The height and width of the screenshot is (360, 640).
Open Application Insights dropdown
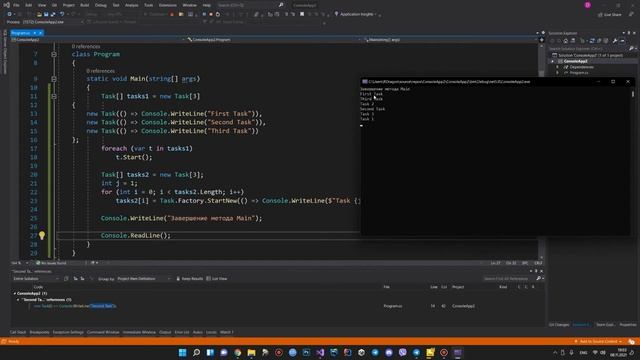(356, 14)
